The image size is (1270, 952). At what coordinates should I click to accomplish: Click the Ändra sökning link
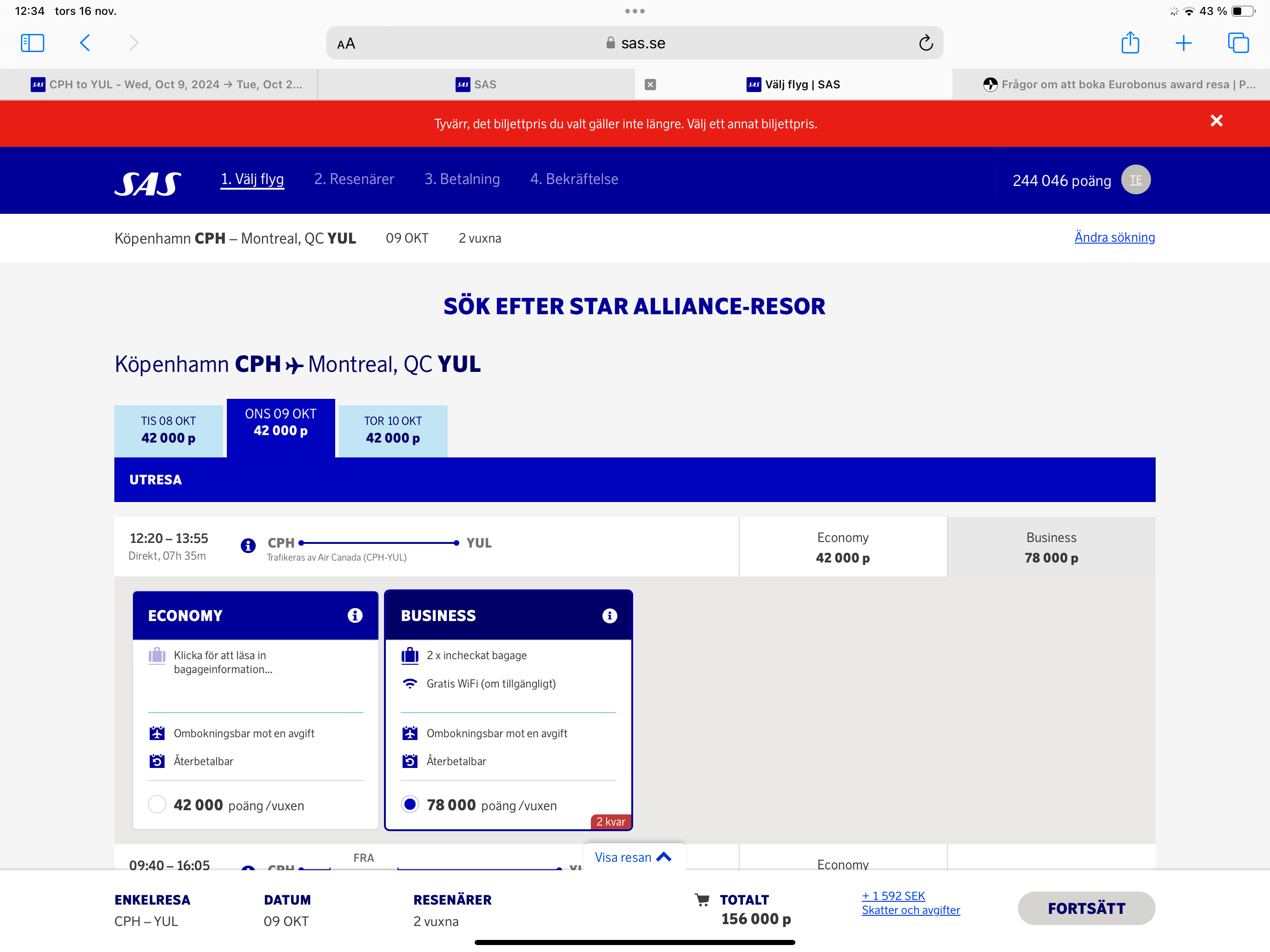[x=1114, y=237]
